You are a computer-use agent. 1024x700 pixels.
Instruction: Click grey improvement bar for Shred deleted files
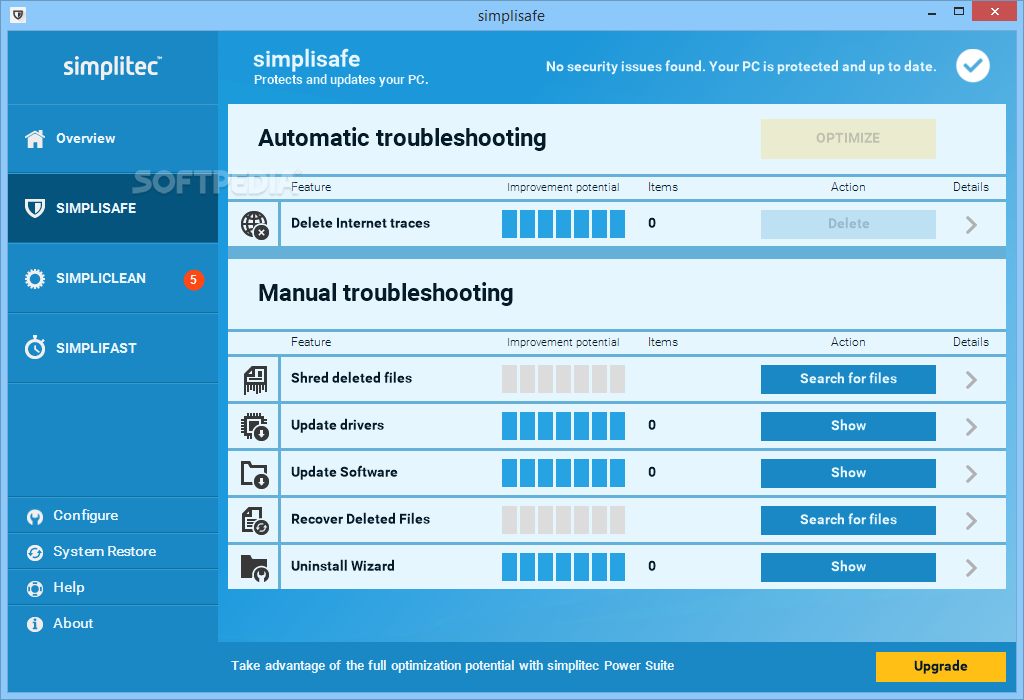(x=563, y=379)
